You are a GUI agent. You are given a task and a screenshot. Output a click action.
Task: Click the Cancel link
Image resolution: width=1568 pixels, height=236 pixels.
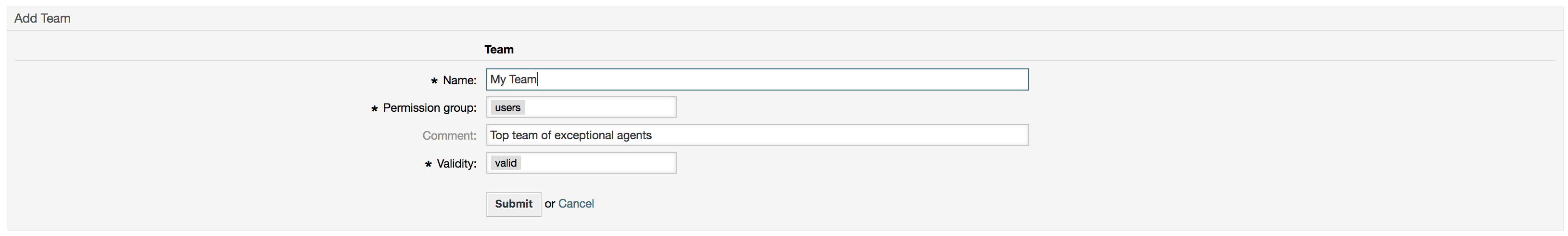click(x=576, y=204)
